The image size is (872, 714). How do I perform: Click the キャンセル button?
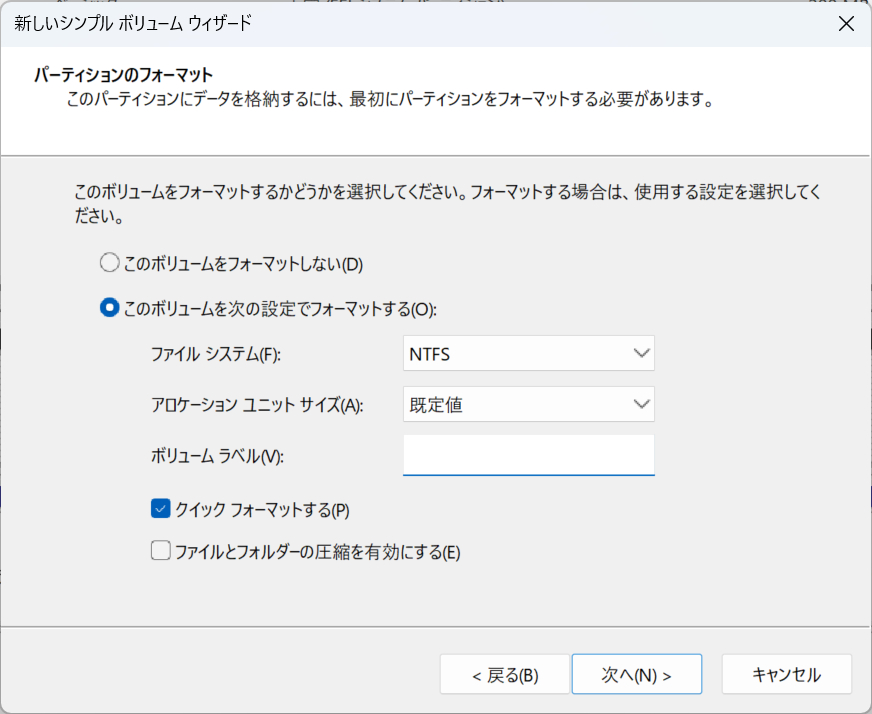(786, 674)
